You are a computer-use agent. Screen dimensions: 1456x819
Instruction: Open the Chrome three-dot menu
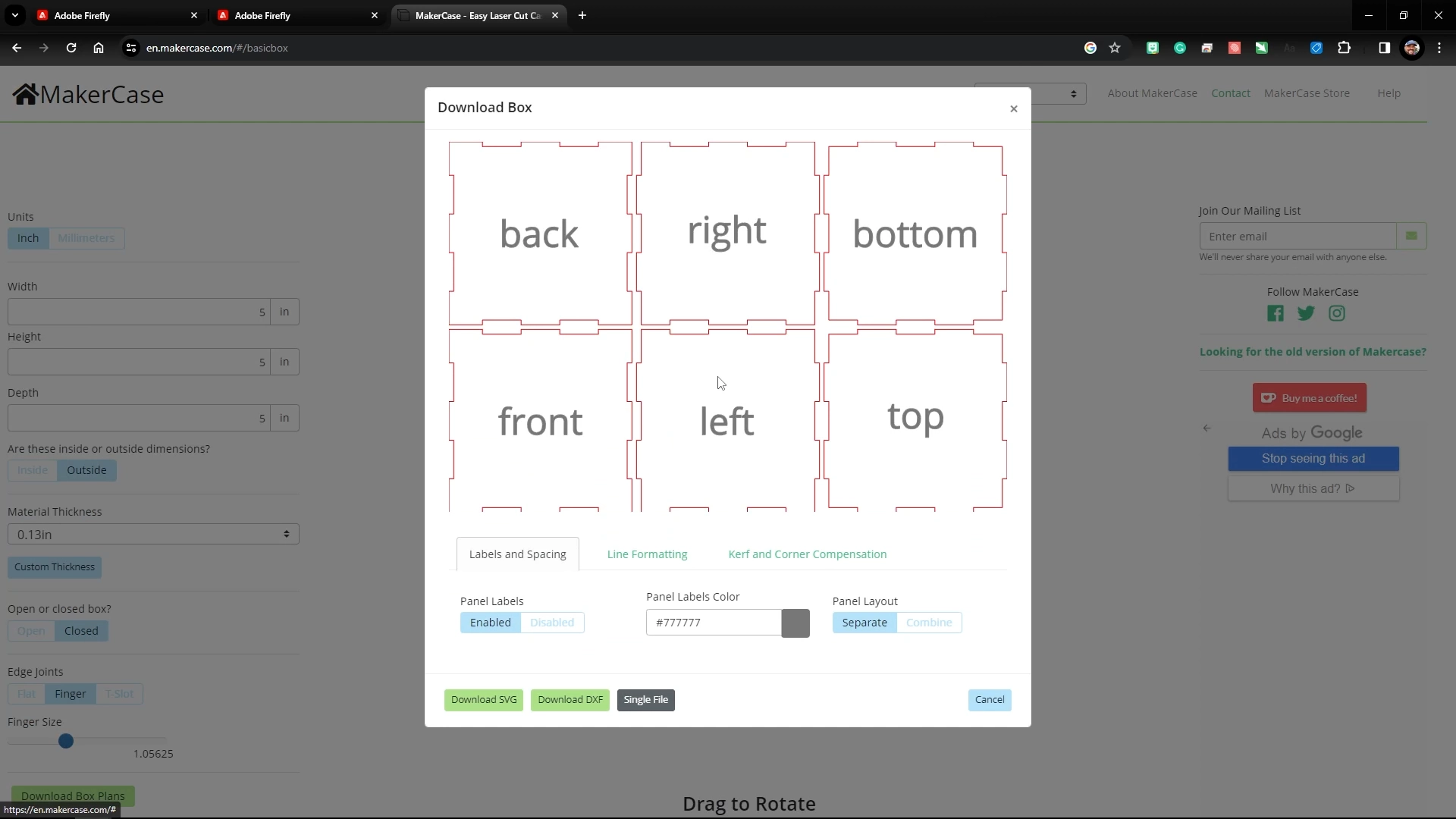click(1439, 48)
